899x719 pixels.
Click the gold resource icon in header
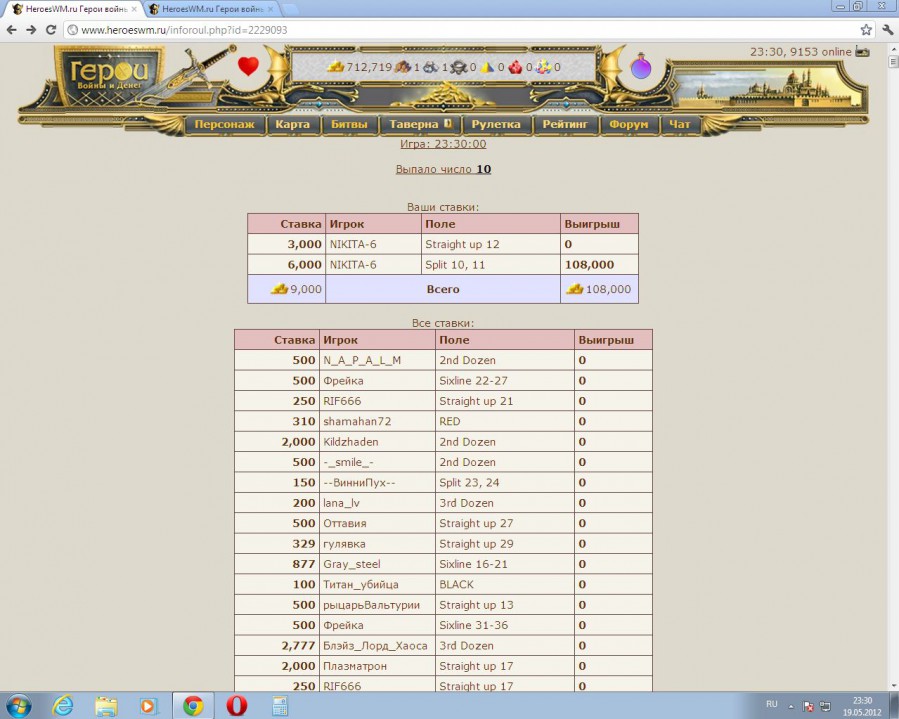pyautogui.click(x=335, y=67)
